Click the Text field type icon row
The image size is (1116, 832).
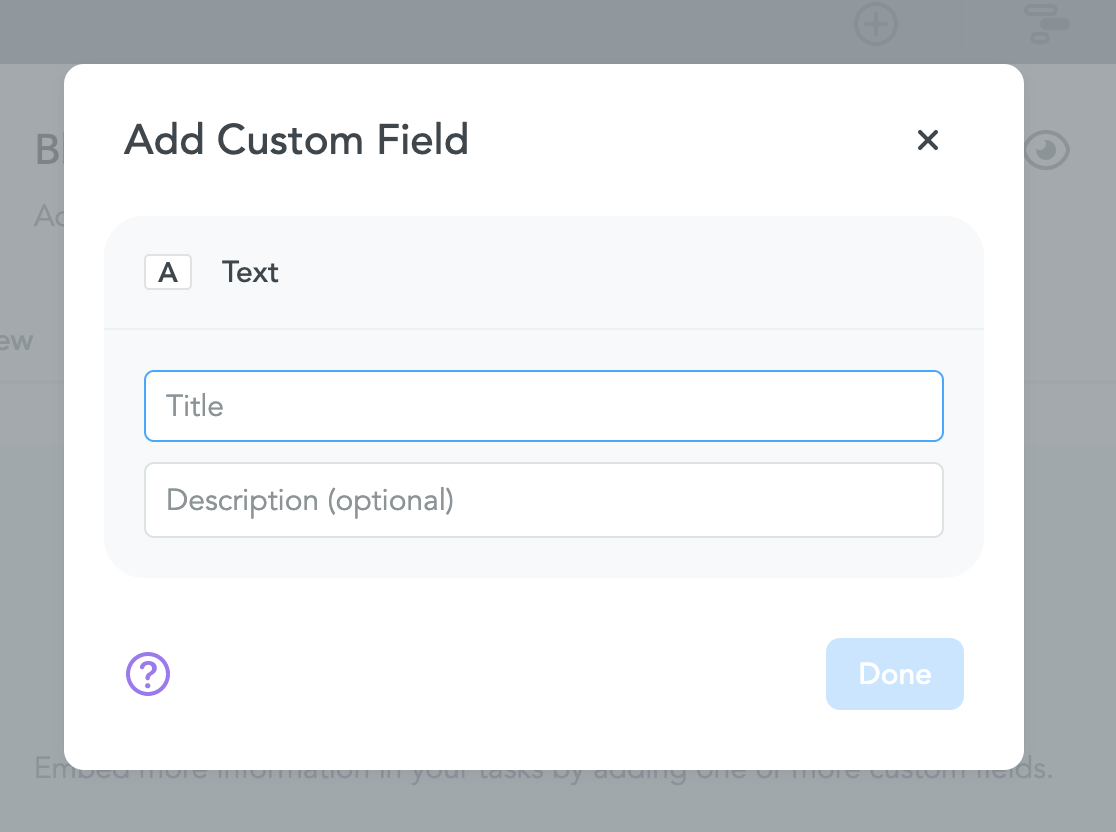coord(544,272)
